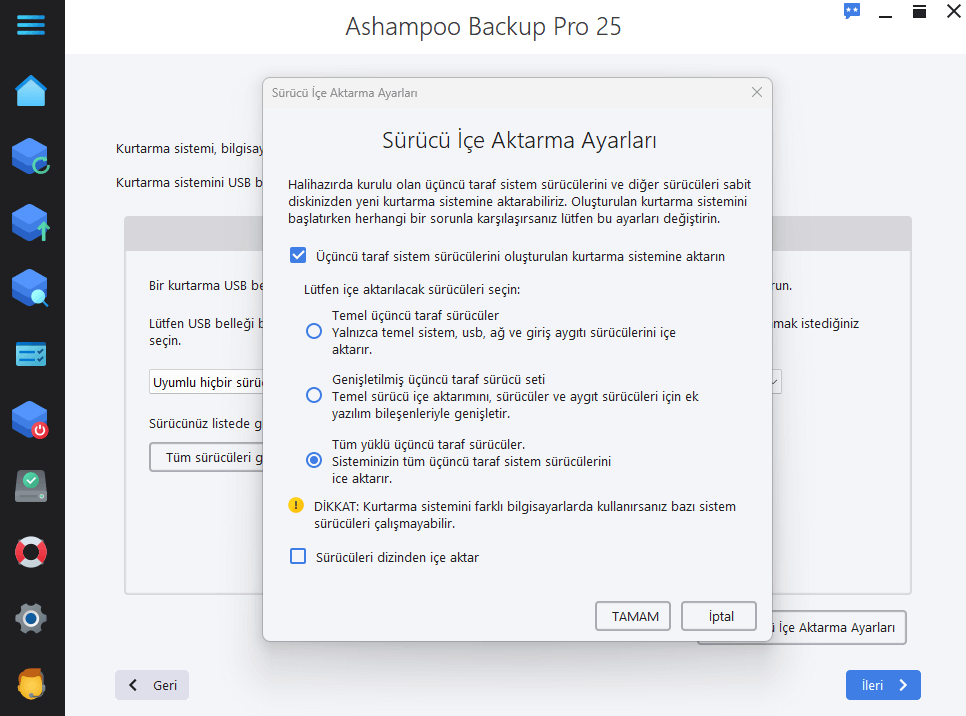Click the Tüm sürücüleri button in main window
Image resolution: width=966 pixels, height=716 pixels.
[x=206, y=457]
